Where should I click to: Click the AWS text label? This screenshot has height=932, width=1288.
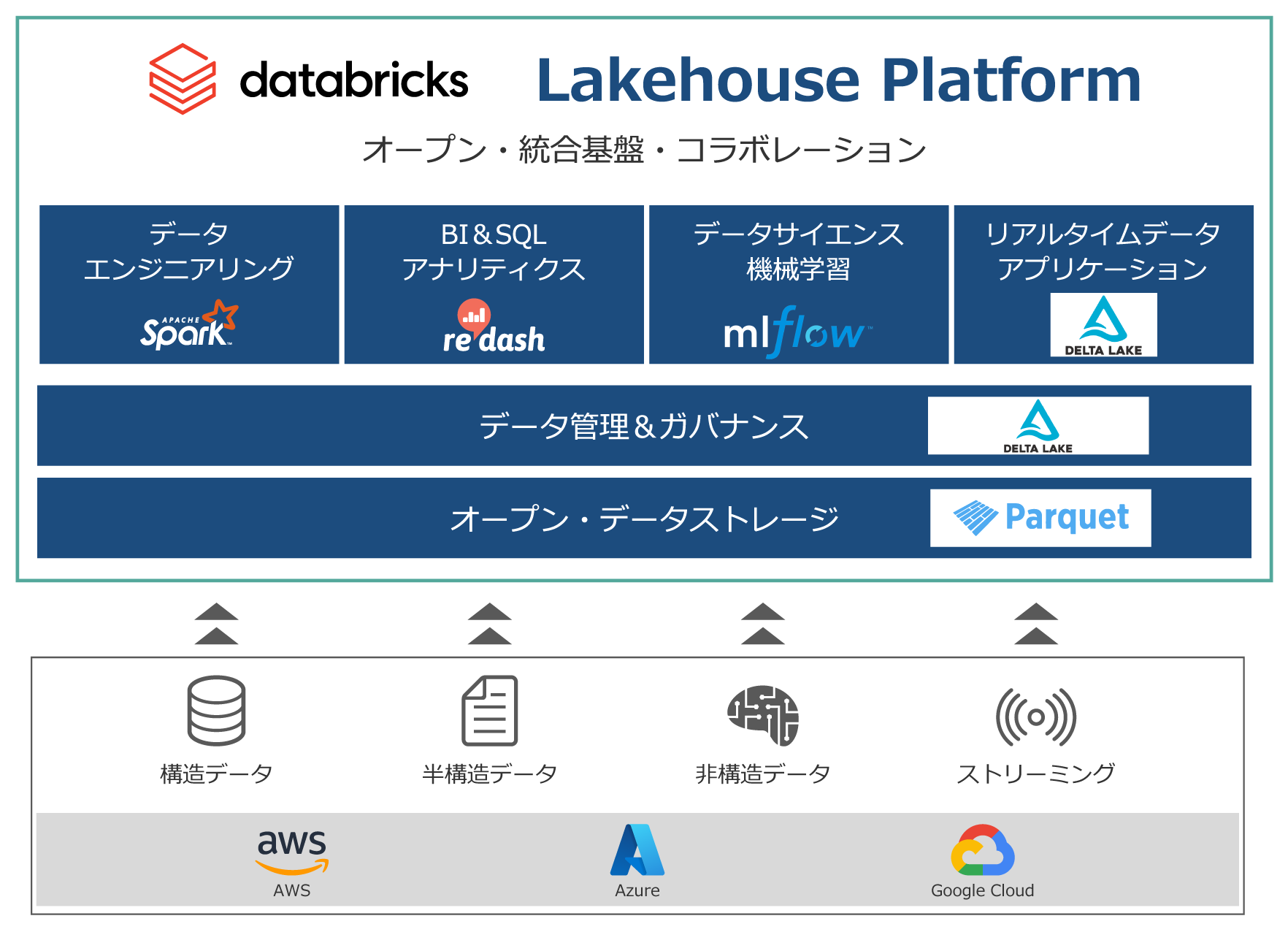coord(292,890)
